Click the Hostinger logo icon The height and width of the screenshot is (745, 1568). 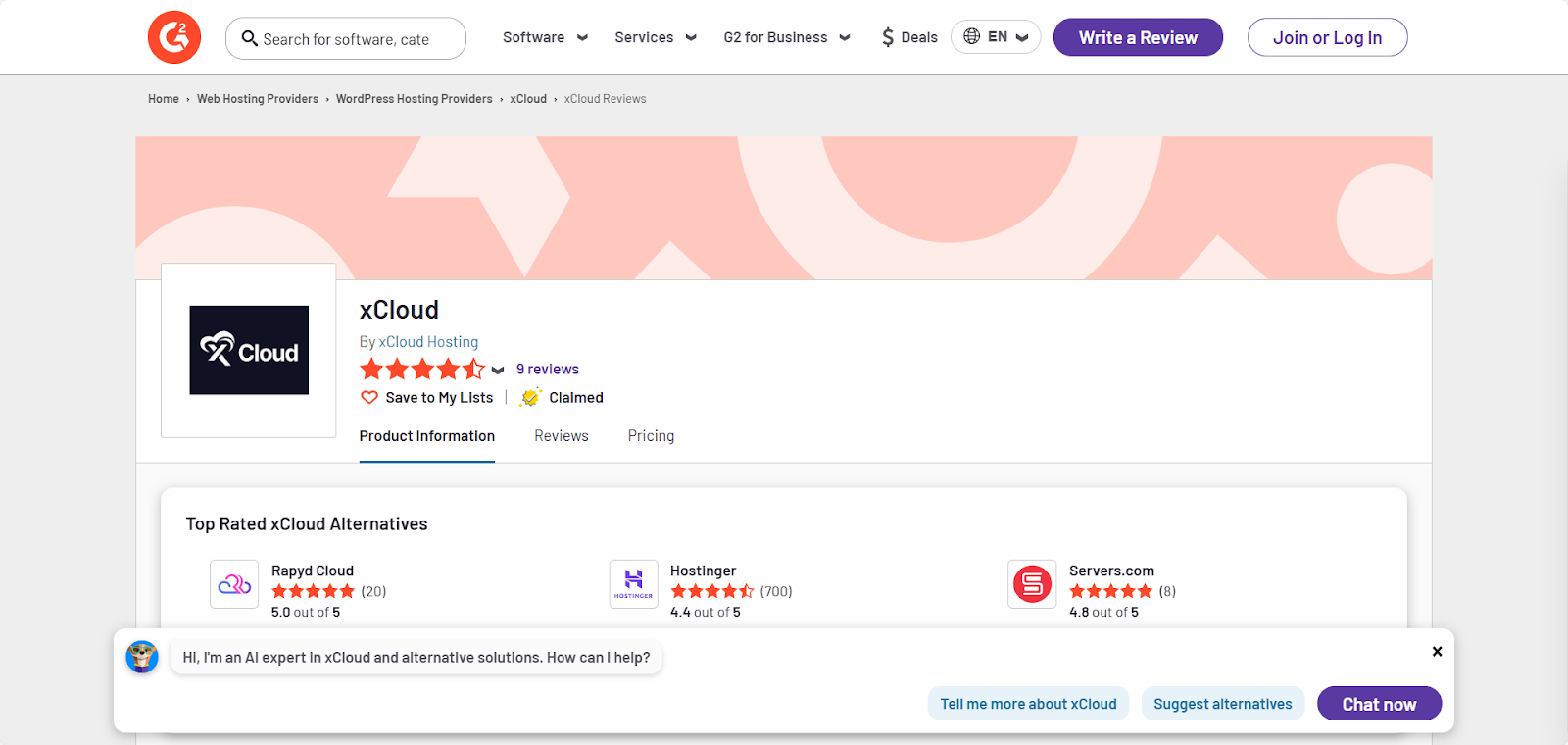click(x=633, y=584)
